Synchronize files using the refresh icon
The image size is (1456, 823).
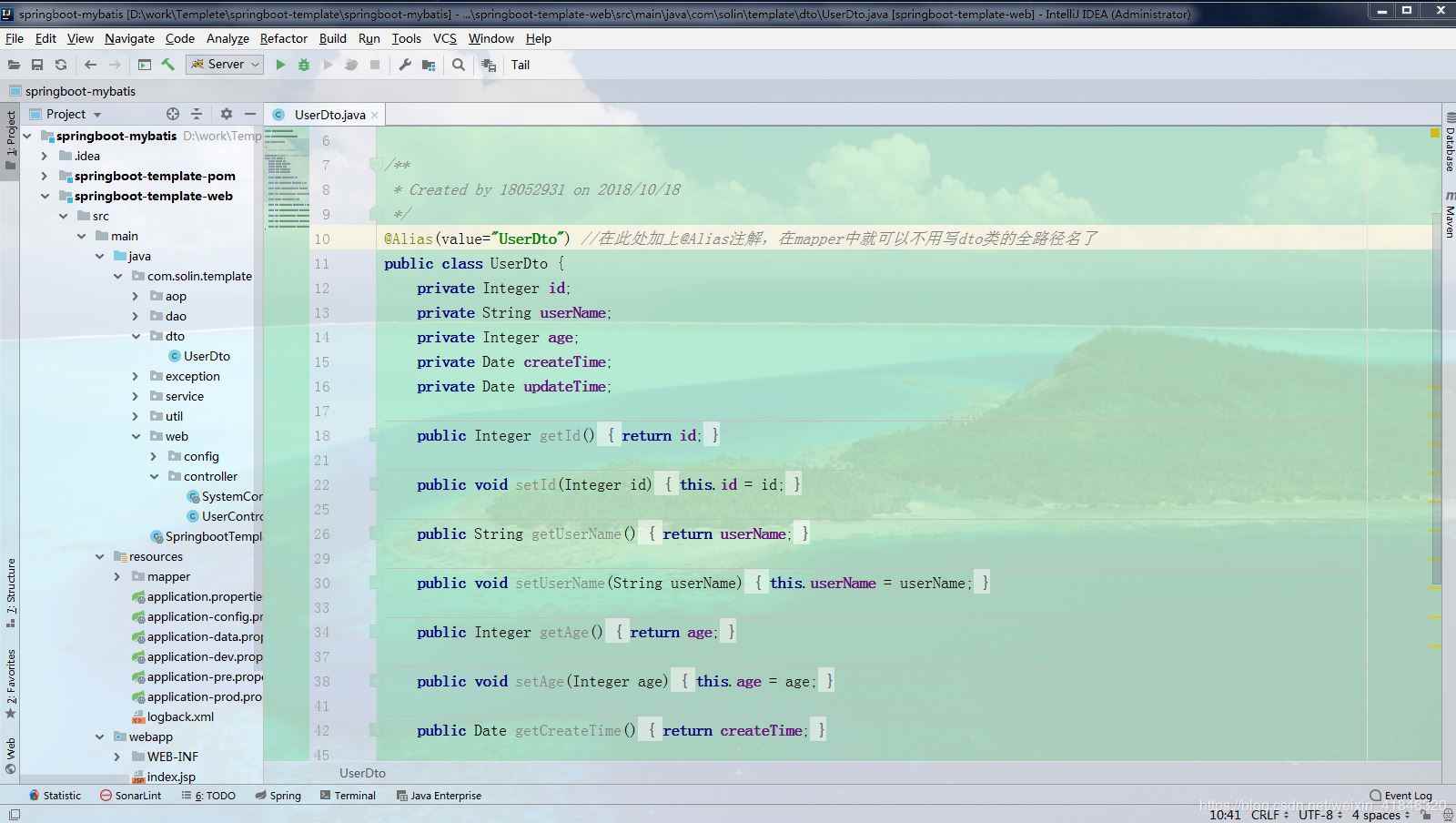coord(60,64)
